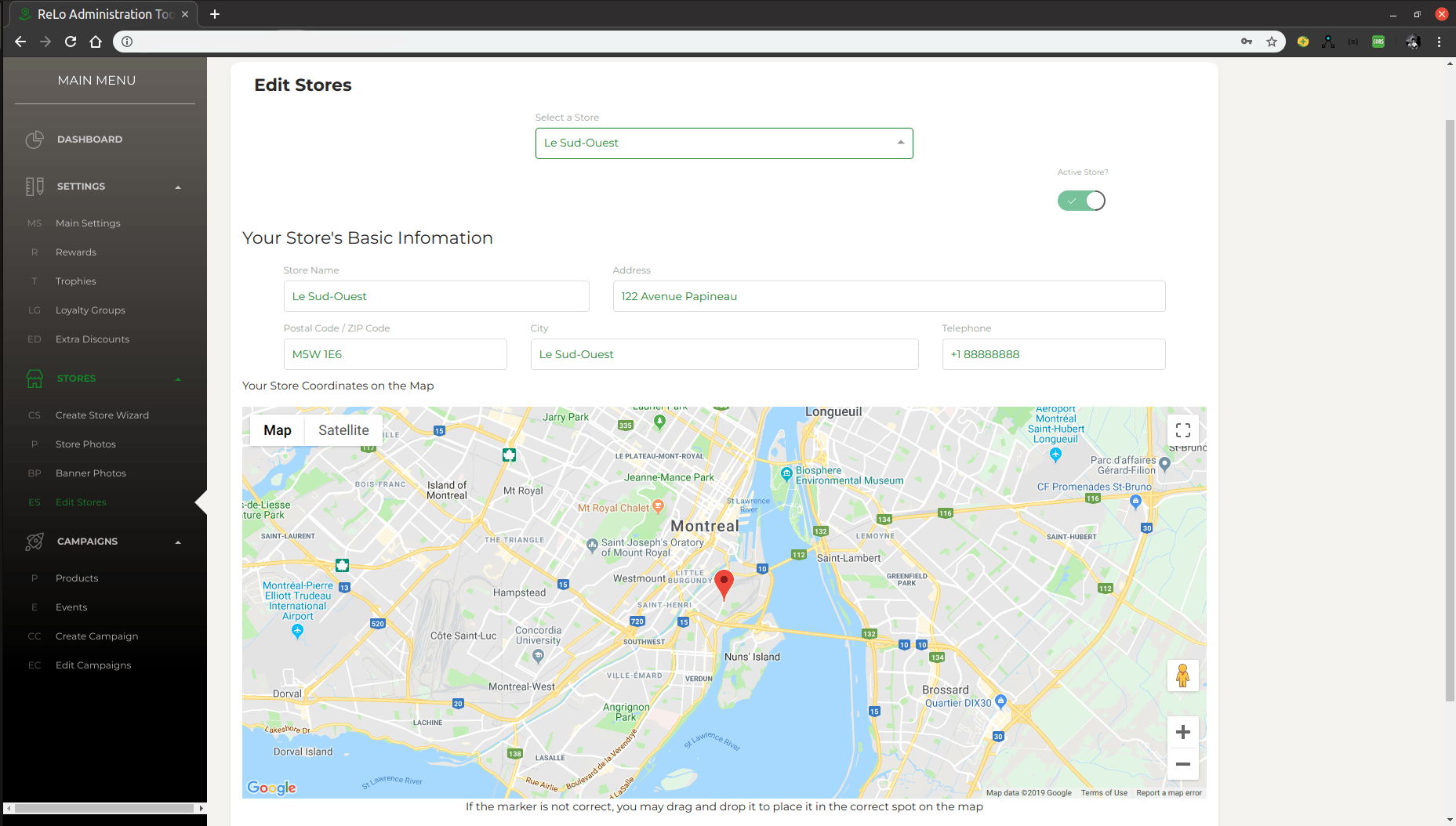Click Report a map error

1168,792
